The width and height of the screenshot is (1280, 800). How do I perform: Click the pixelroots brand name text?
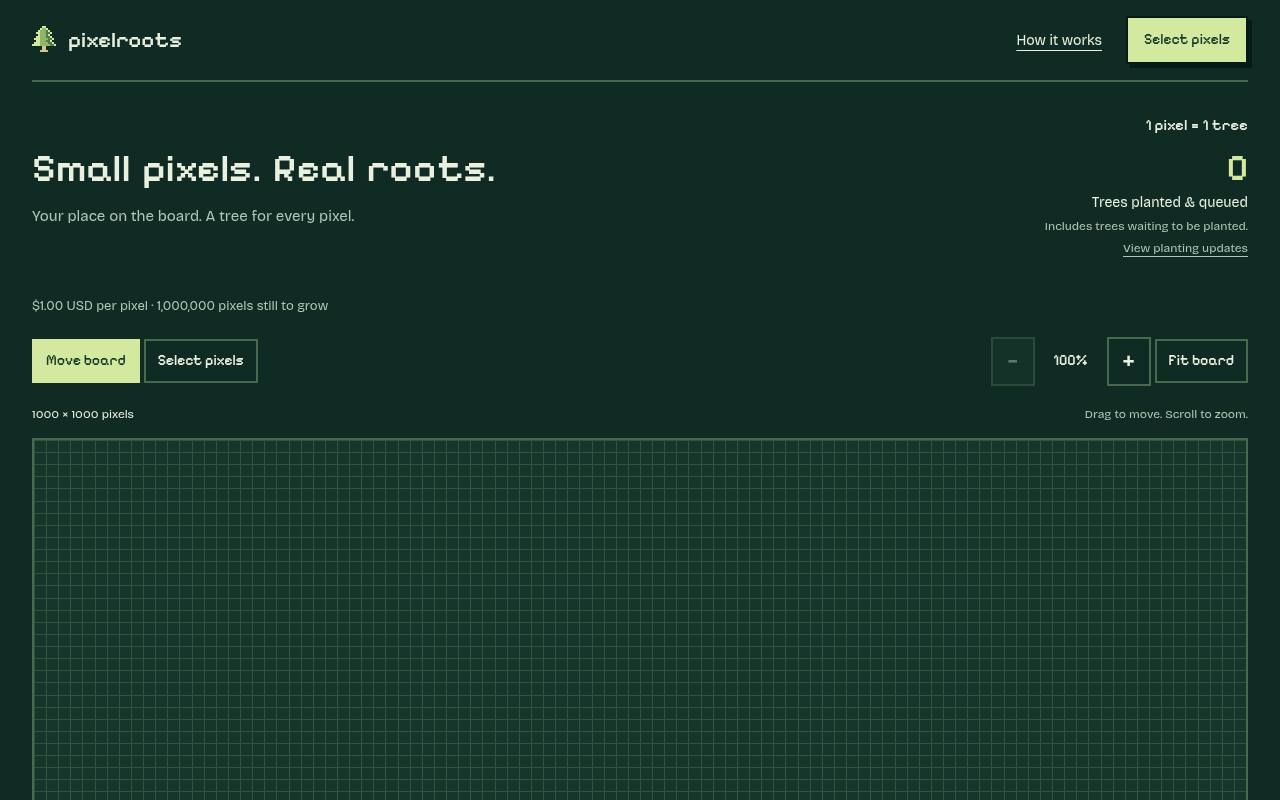125,41
